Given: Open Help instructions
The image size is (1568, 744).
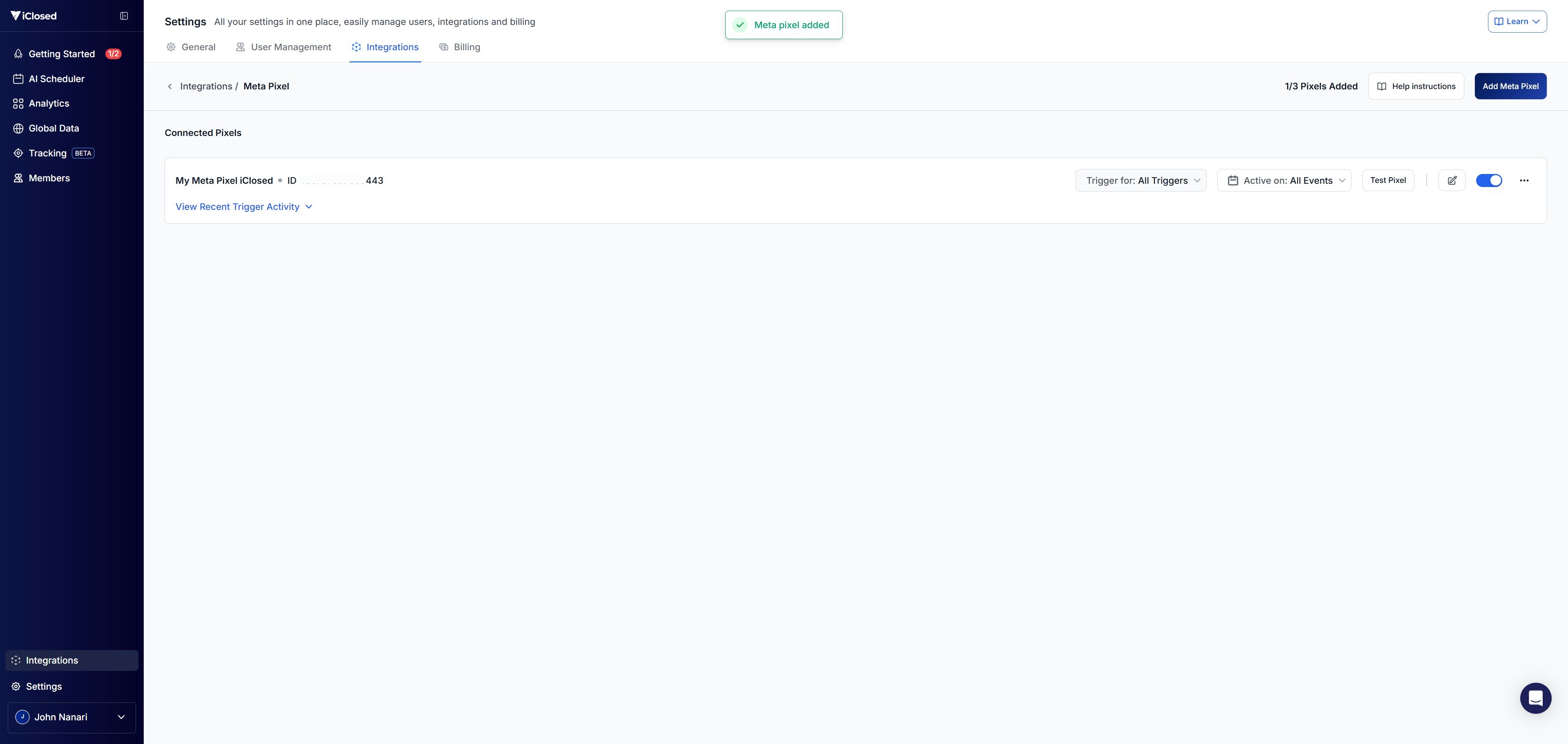Looking at the screenshot, I should tap(1415, 87).
